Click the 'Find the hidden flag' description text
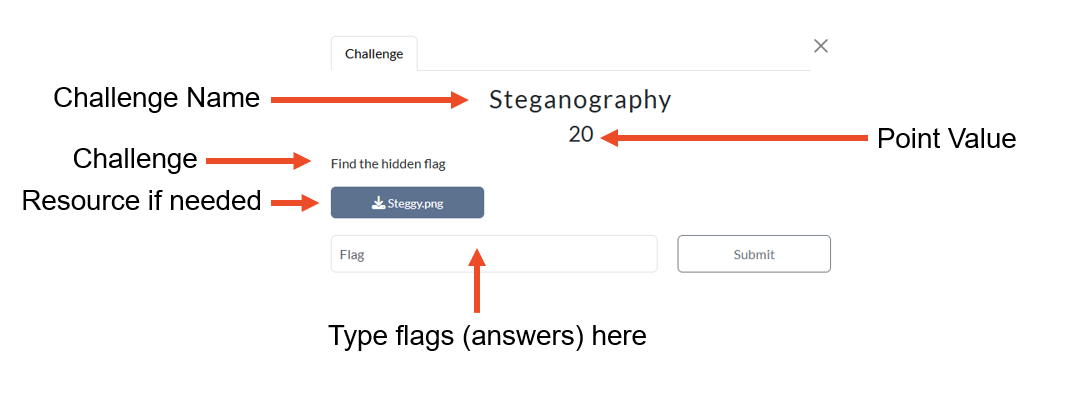 point(388,165)
